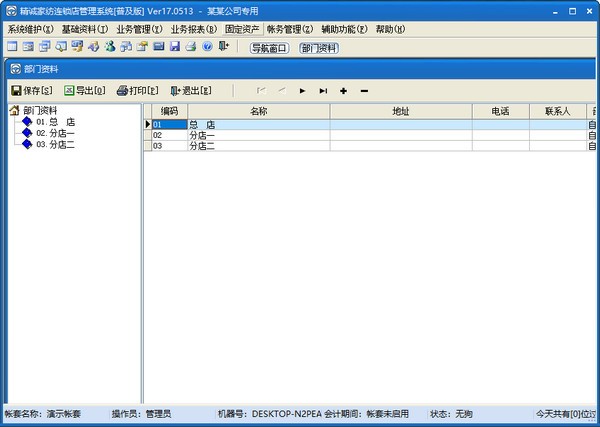Open the 业务管理(Y) menu
Image resolution: width=600 pixels, height=427 pixels.
[x=139, y=29]
